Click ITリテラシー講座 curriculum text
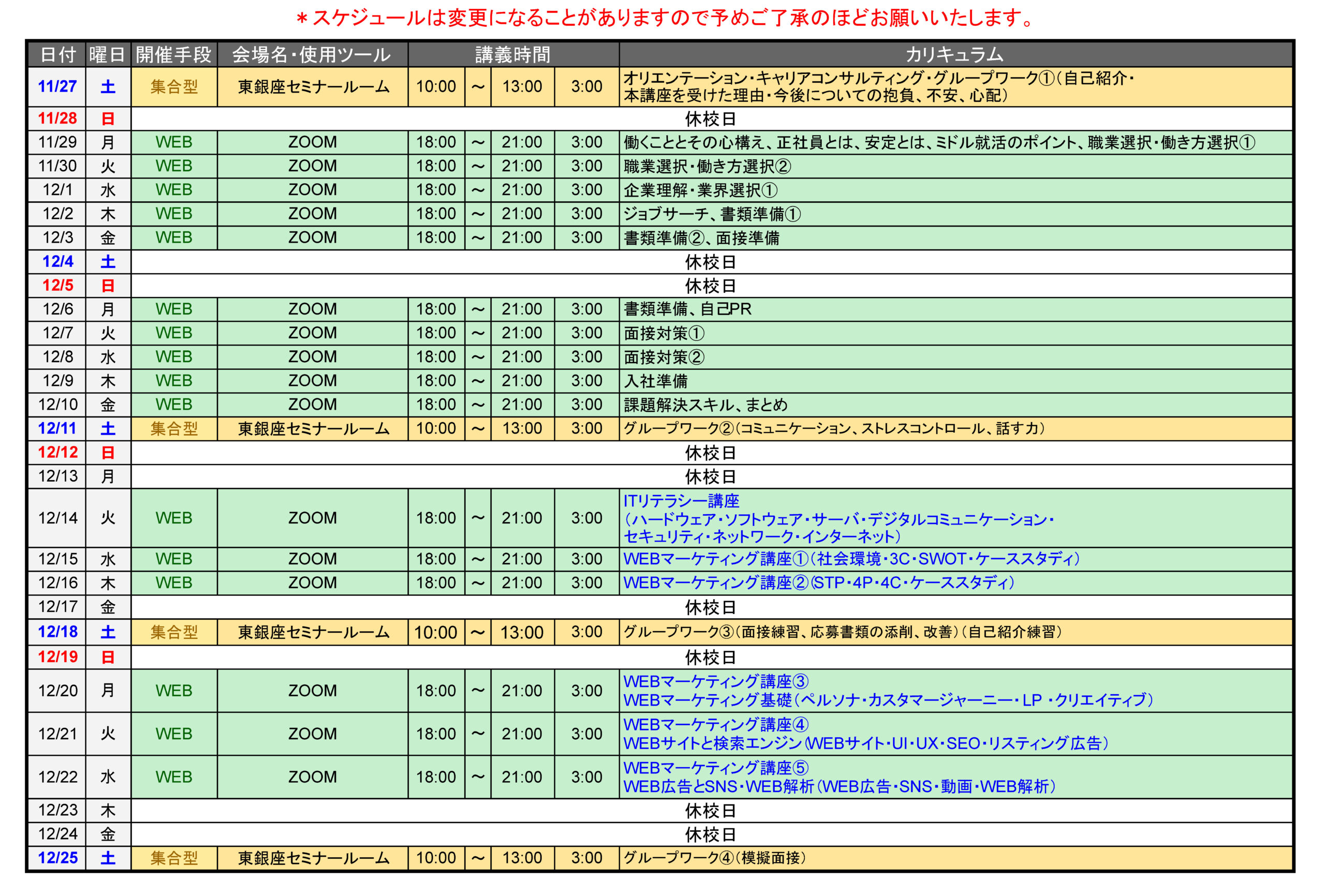 click(681, 501)
